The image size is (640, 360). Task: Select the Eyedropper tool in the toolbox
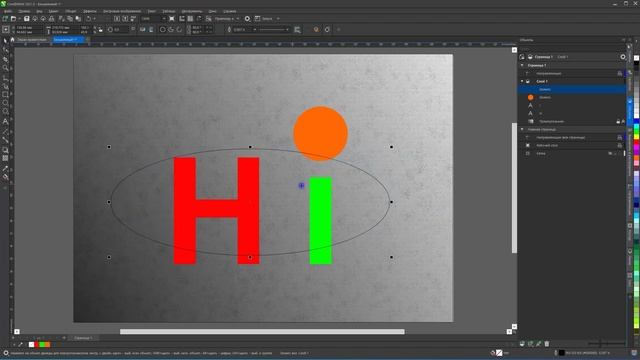[x=5, y=168]
